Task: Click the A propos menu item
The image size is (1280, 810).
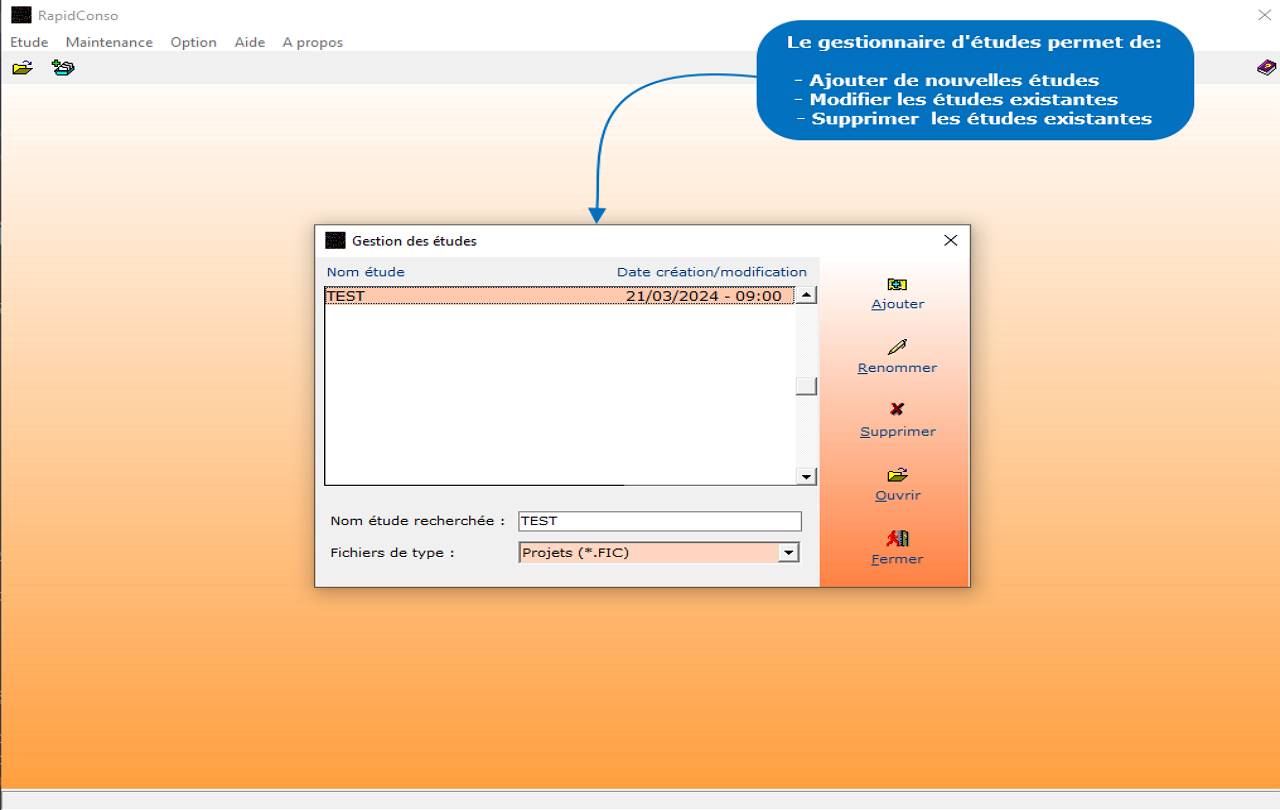Action: coord(312,42)
